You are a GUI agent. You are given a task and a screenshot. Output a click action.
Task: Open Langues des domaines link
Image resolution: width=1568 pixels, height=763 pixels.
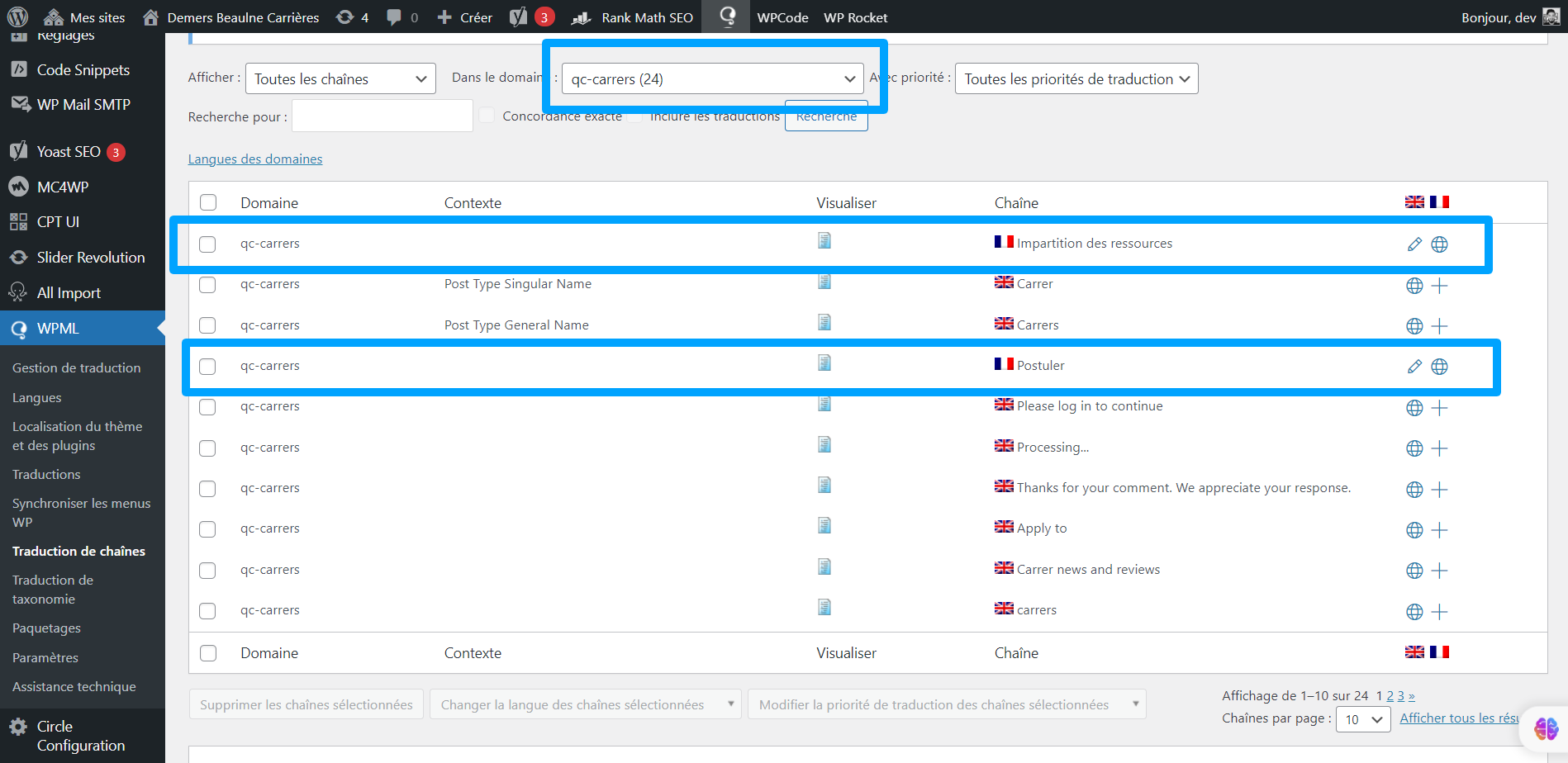pos(255,159)
